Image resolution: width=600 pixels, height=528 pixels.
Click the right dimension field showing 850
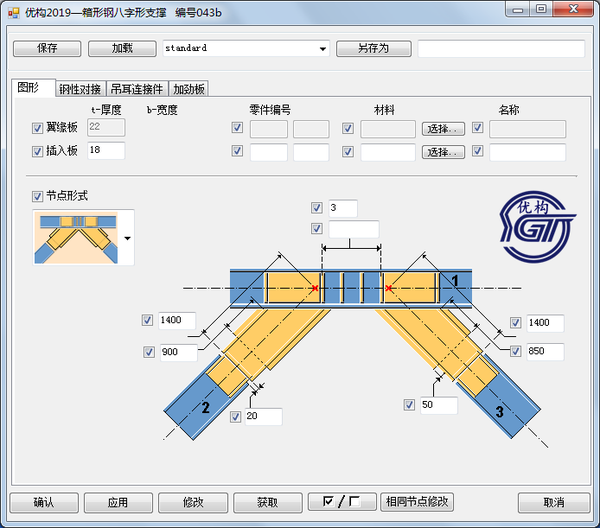[x=544, y=352]
